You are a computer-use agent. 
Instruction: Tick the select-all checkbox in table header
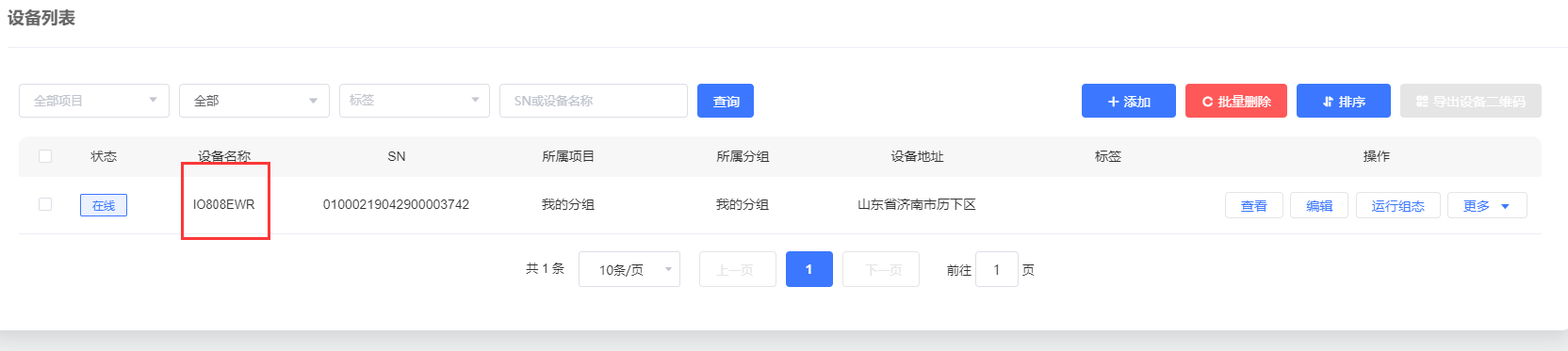tap(45, 156)
